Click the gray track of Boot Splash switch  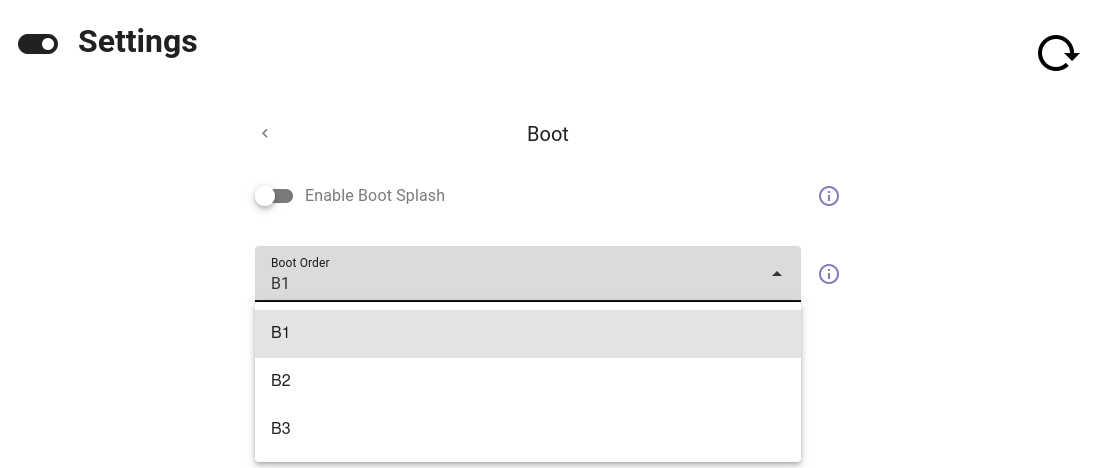coord(284,196)
